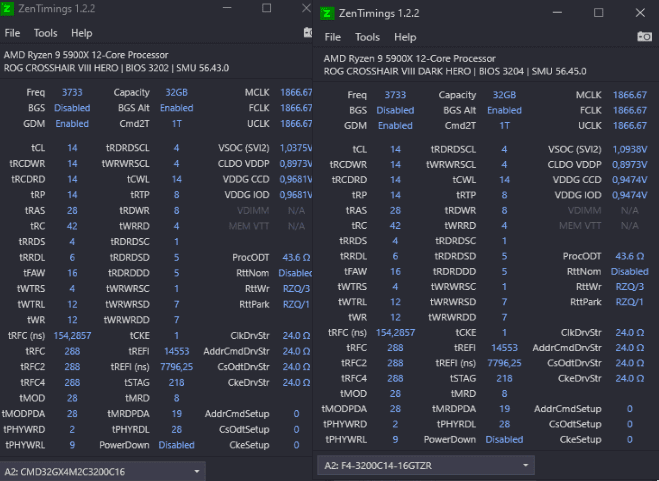Maximize the left ZenTimings window
This screenshot has width=659, height=481.
click(266, 8)
